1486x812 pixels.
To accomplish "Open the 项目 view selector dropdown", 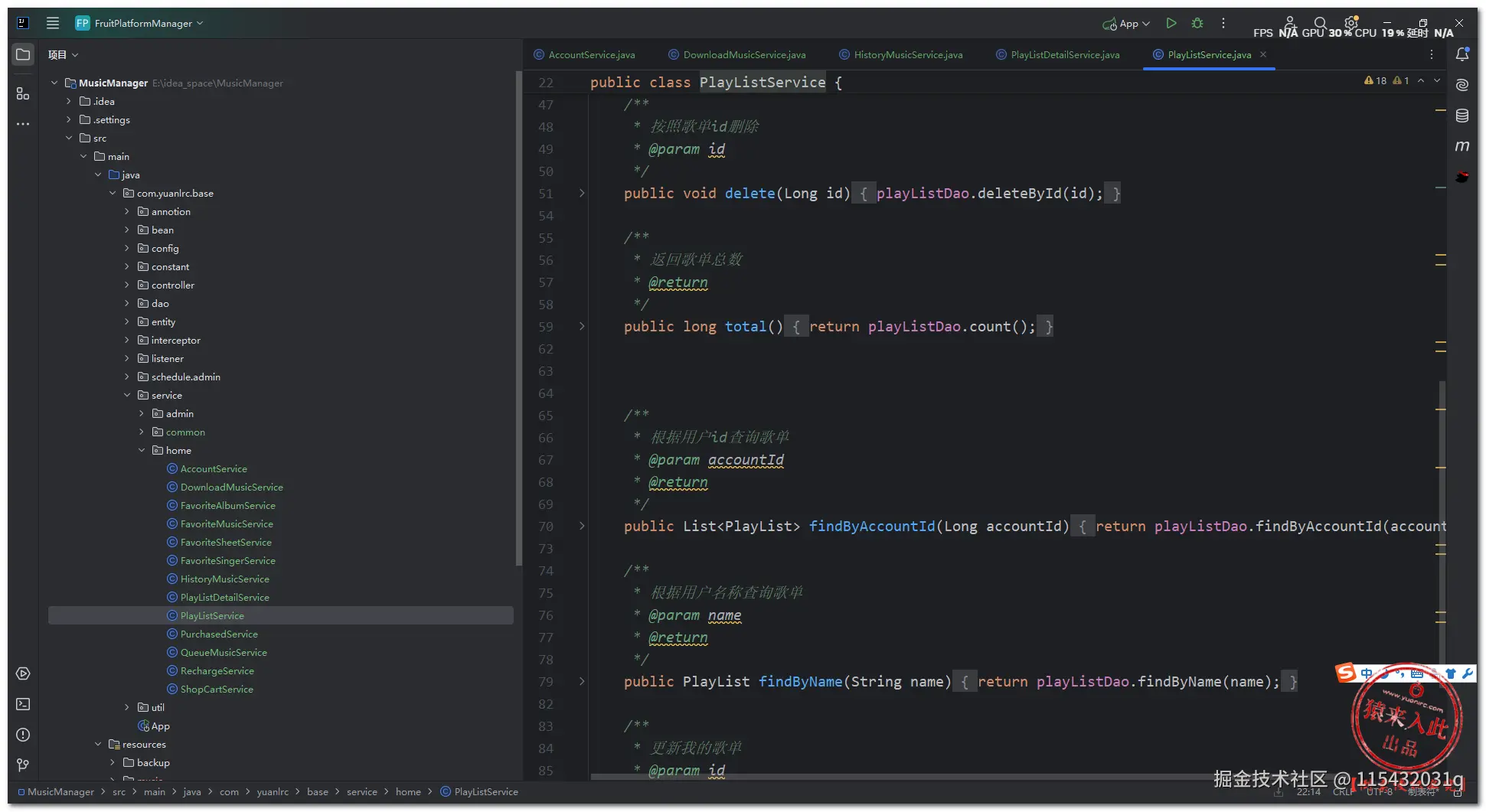I will [63, 55].
